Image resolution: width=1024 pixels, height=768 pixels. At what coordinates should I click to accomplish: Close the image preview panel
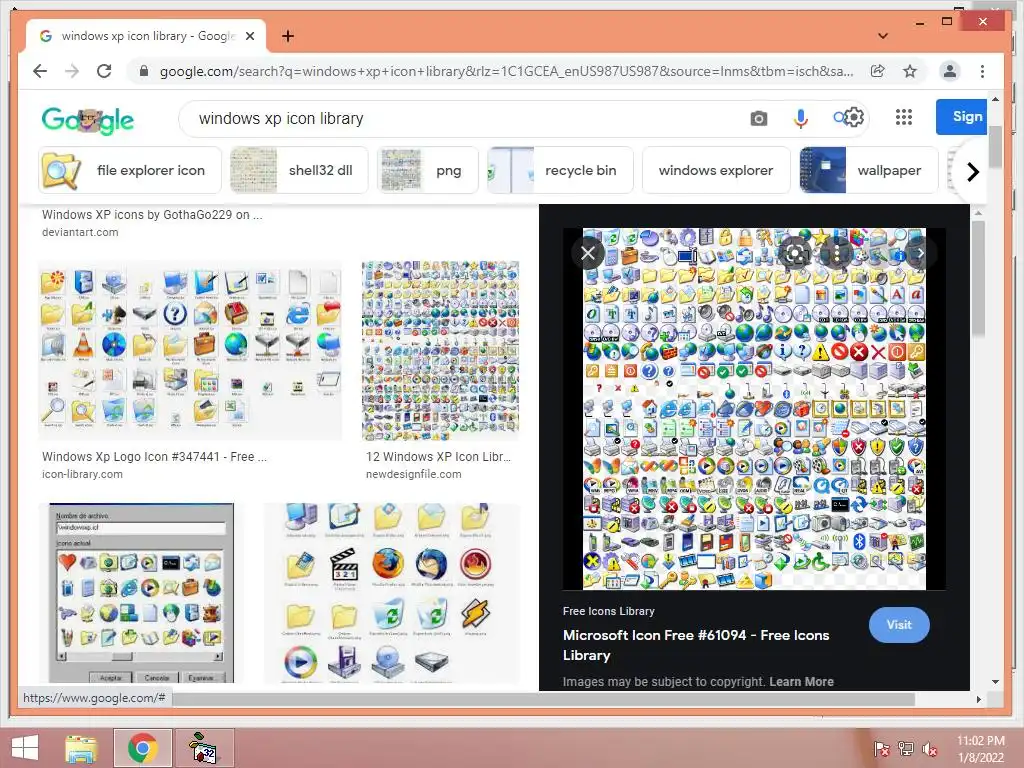[x=588, y=253]
